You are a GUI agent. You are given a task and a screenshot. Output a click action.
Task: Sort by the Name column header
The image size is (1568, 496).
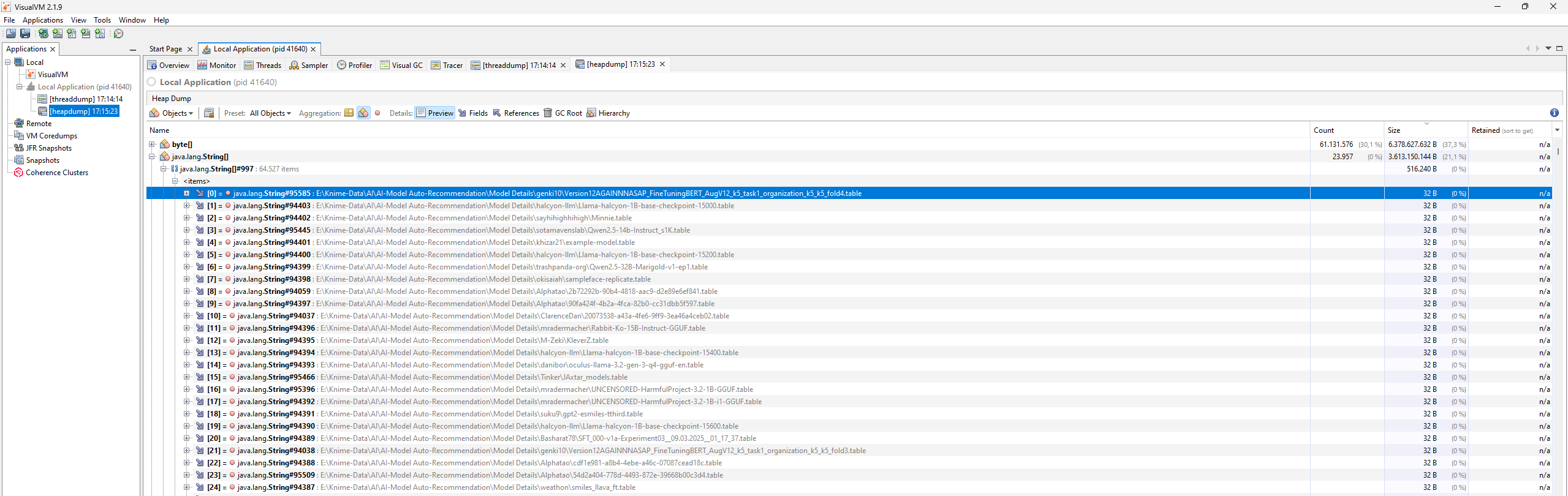(728, 130)
